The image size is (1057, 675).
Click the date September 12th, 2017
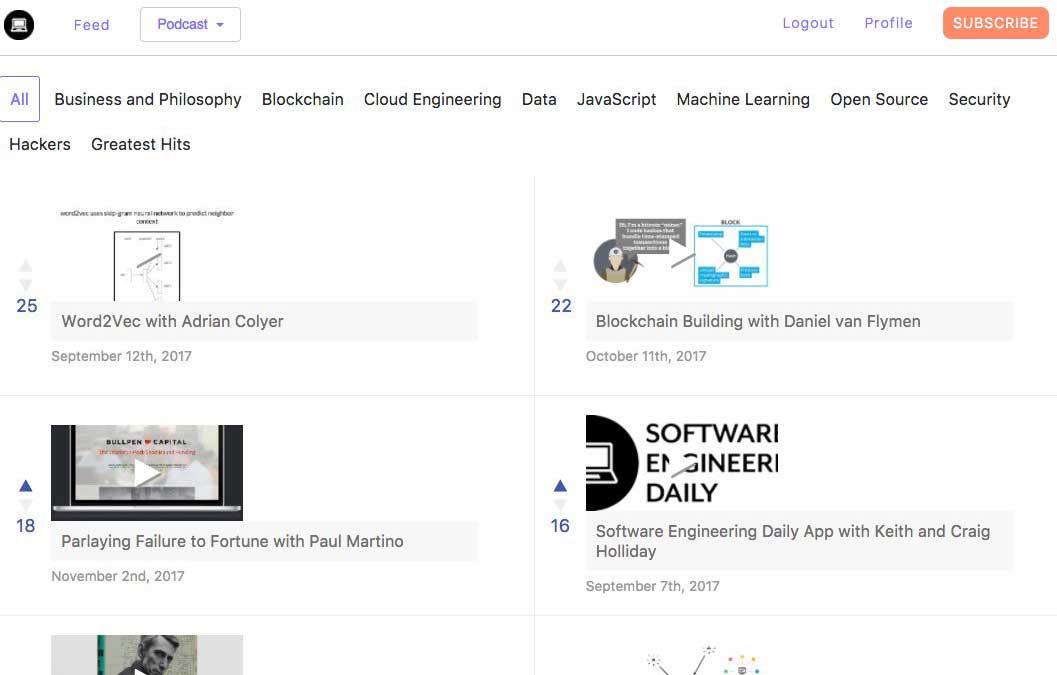pos(121,356)
